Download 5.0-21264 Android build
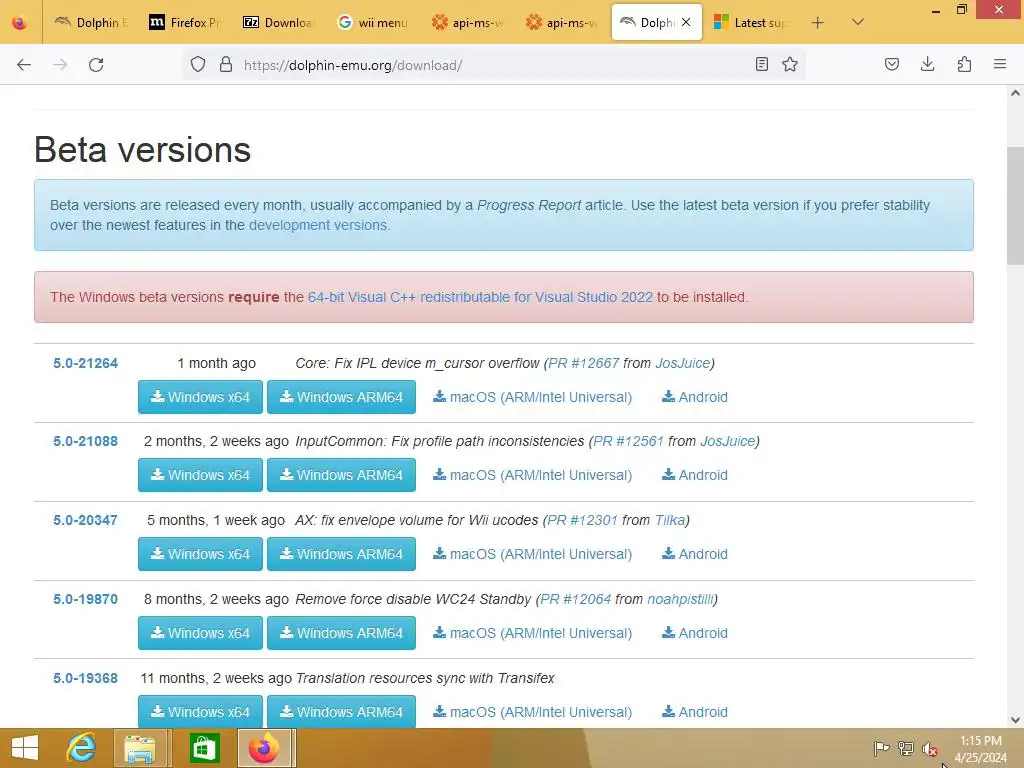 pos(695,397)
